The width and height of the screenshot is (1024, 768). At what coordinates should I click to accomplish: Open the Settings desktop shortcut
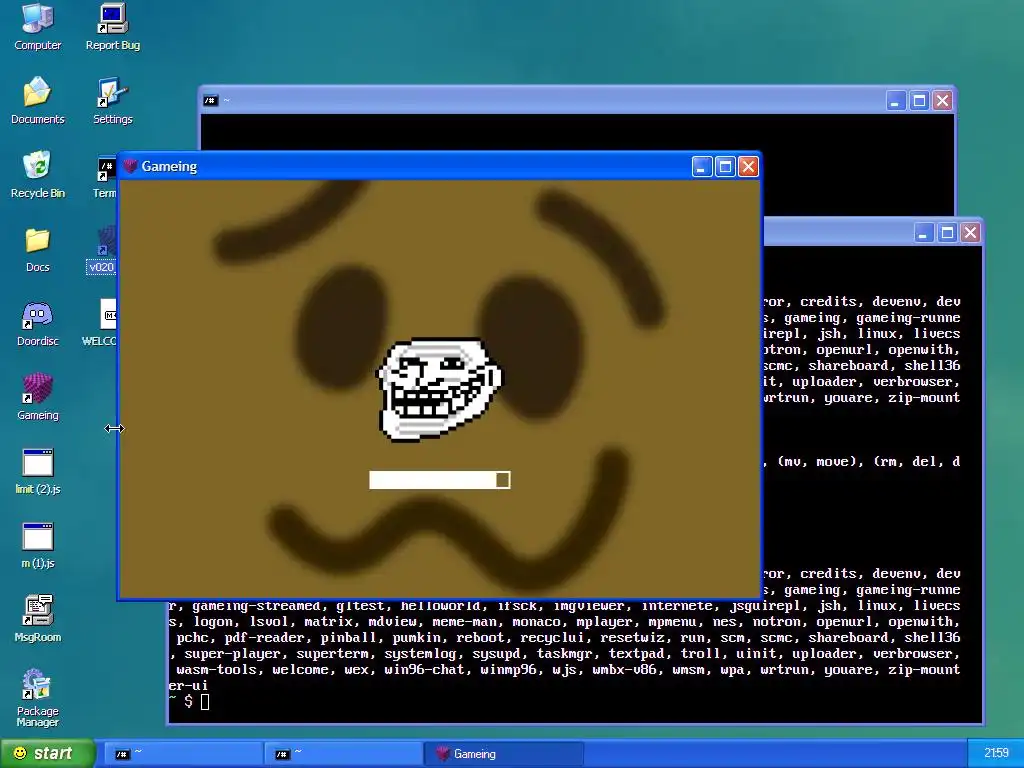(112, 100)
